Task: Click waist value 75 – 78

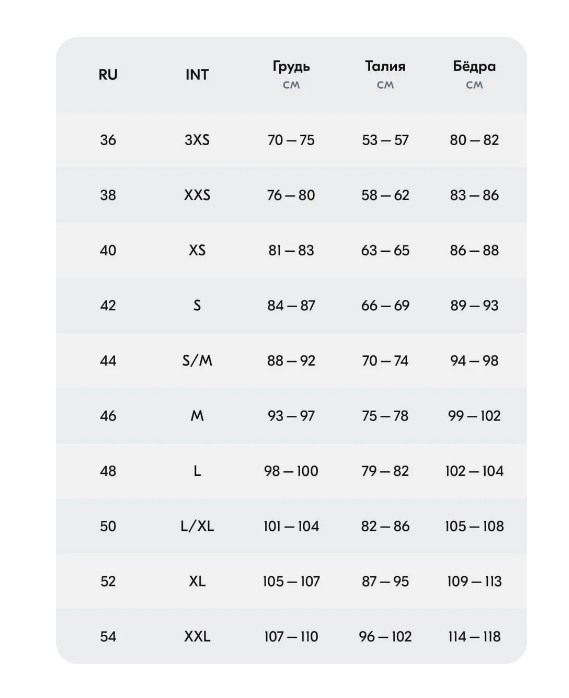Action: pos(385,416)
